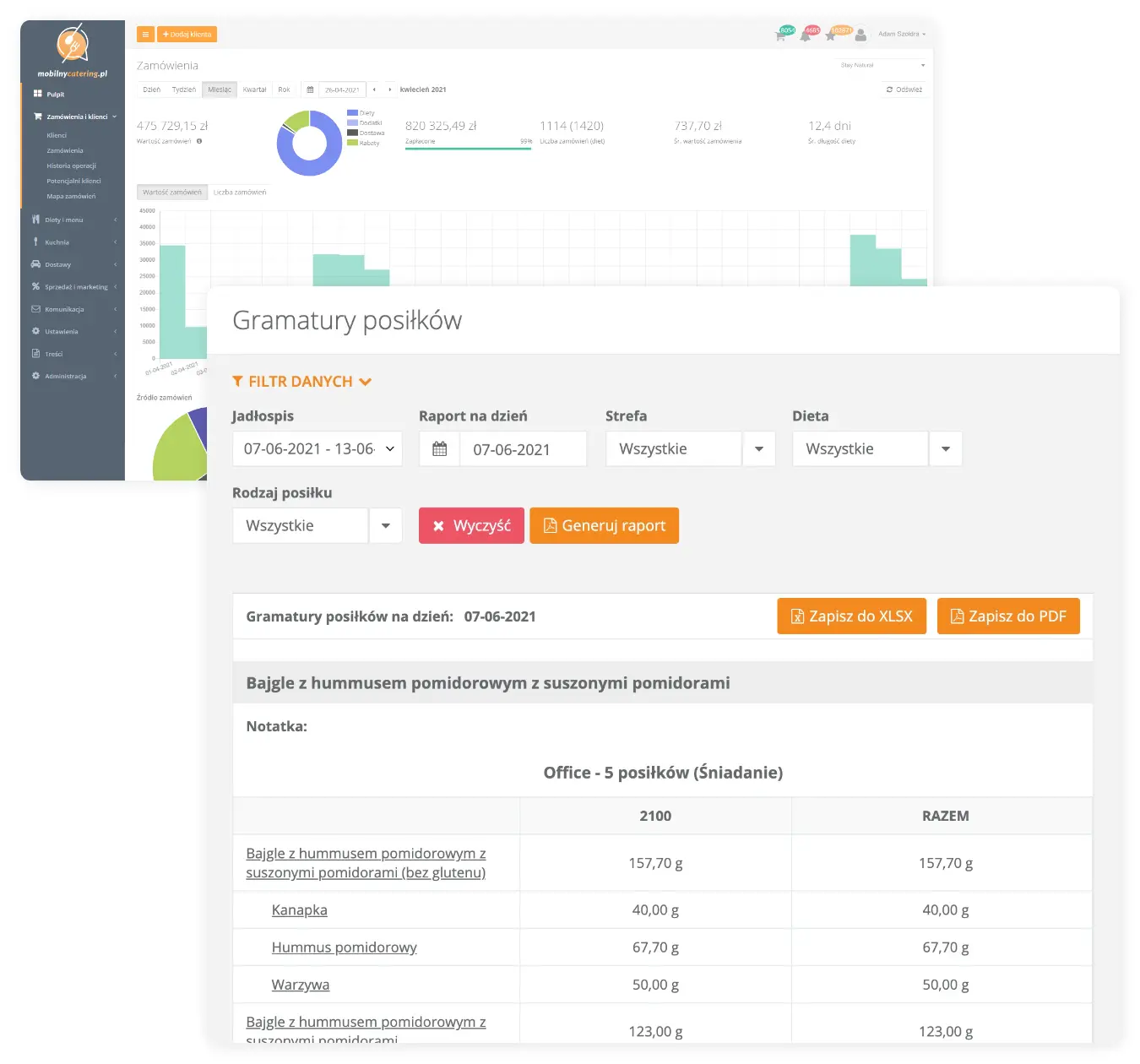This screenshot has height=1064, width=1140.
Task: Open the hamburger menu button
Action: 145,35
